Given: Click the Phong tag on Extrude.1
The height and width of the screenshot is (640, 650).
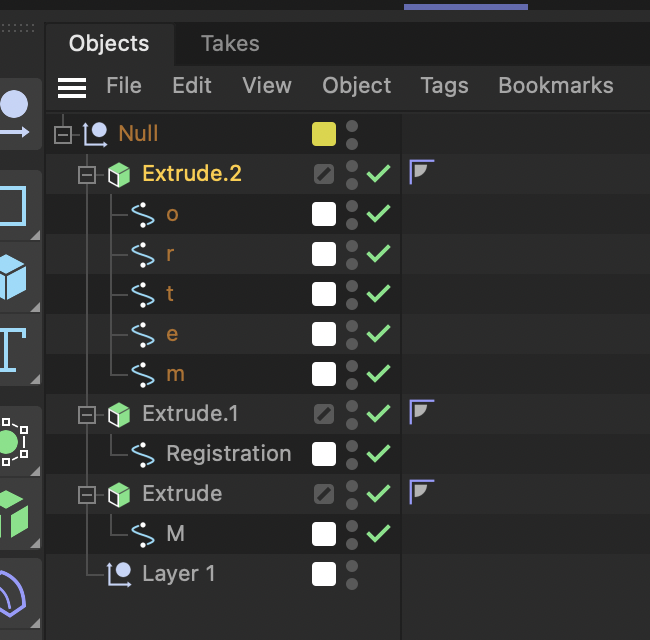Looking at the screenshot, I should click(x=421, y=412).
